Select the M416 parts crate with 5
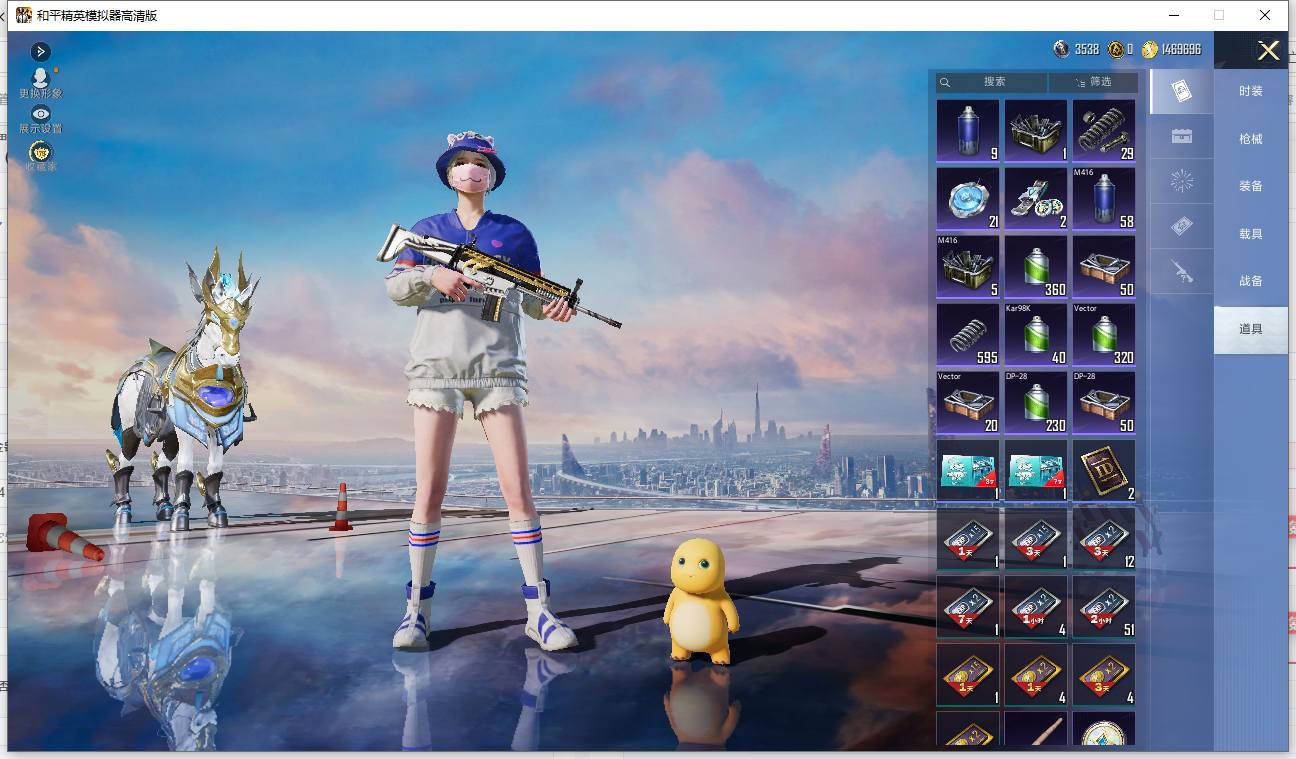Viewport: 1296px width, 759px height. pyautogui.click(x=968, y=266)
